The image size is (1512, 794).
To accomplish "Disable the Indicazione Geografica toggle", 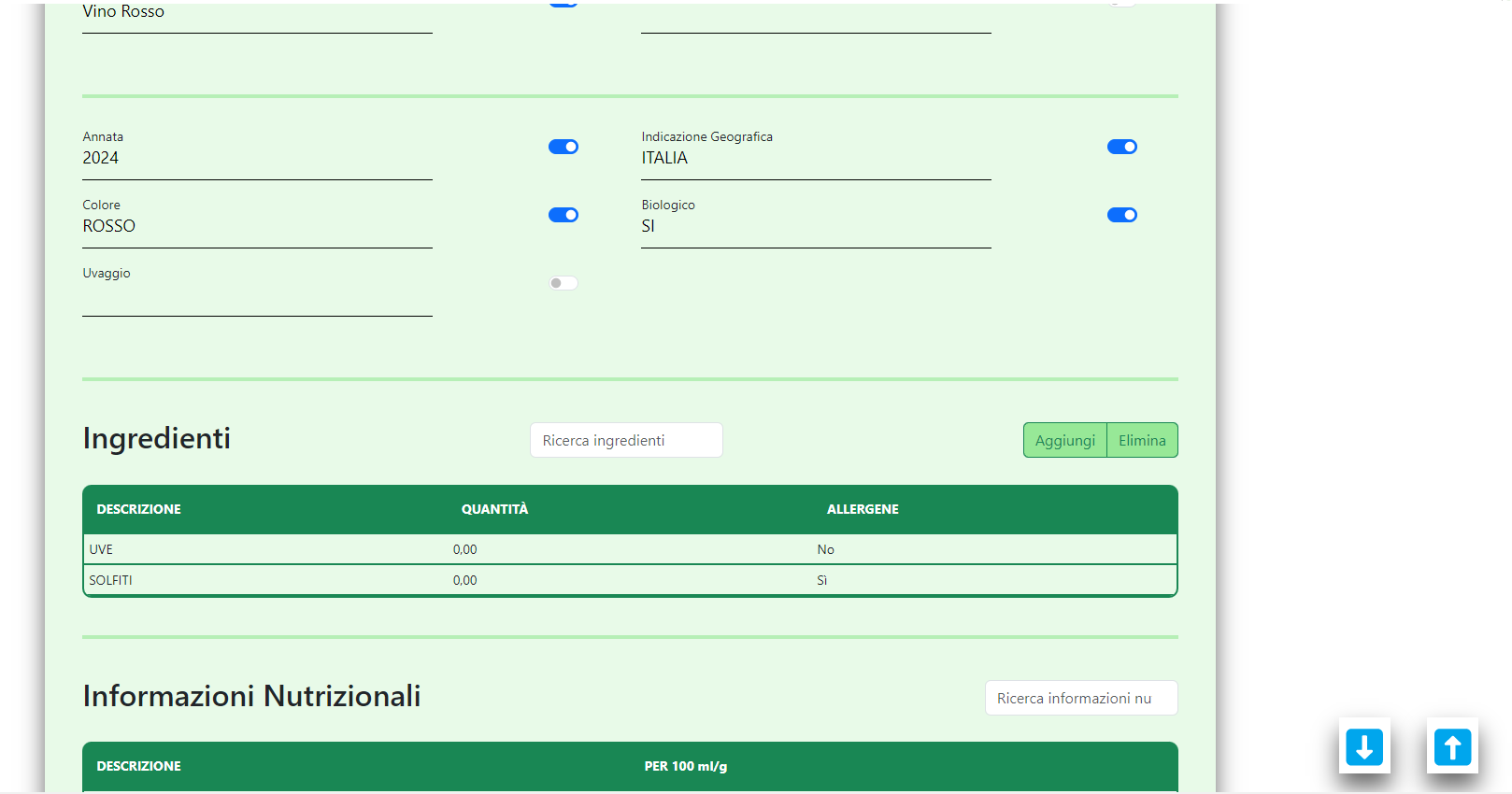I will pos(1121,147).
